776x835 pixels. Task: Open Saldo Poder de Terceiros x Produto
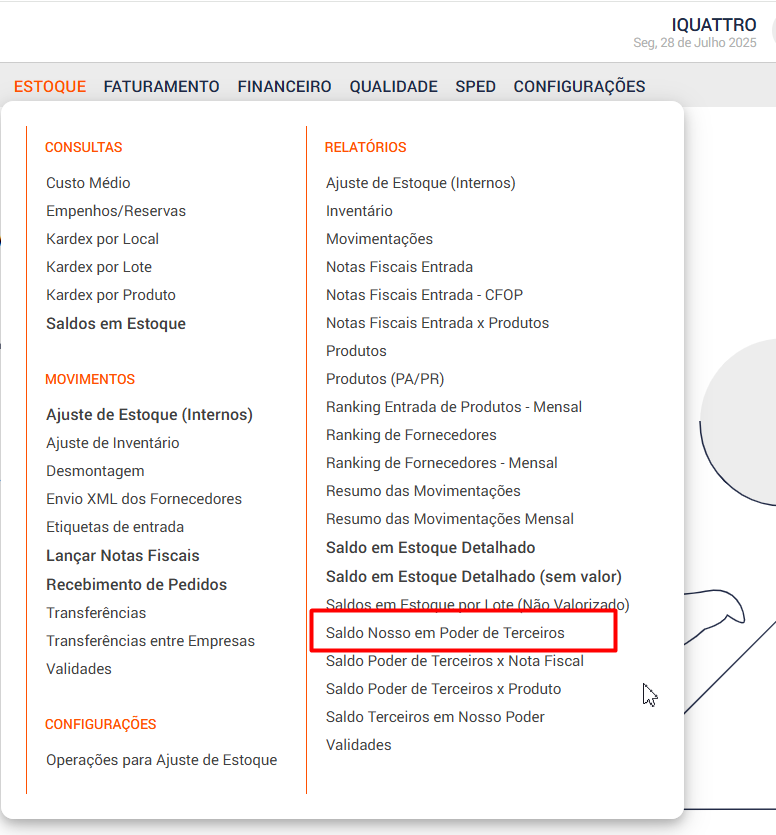[444, 689]
